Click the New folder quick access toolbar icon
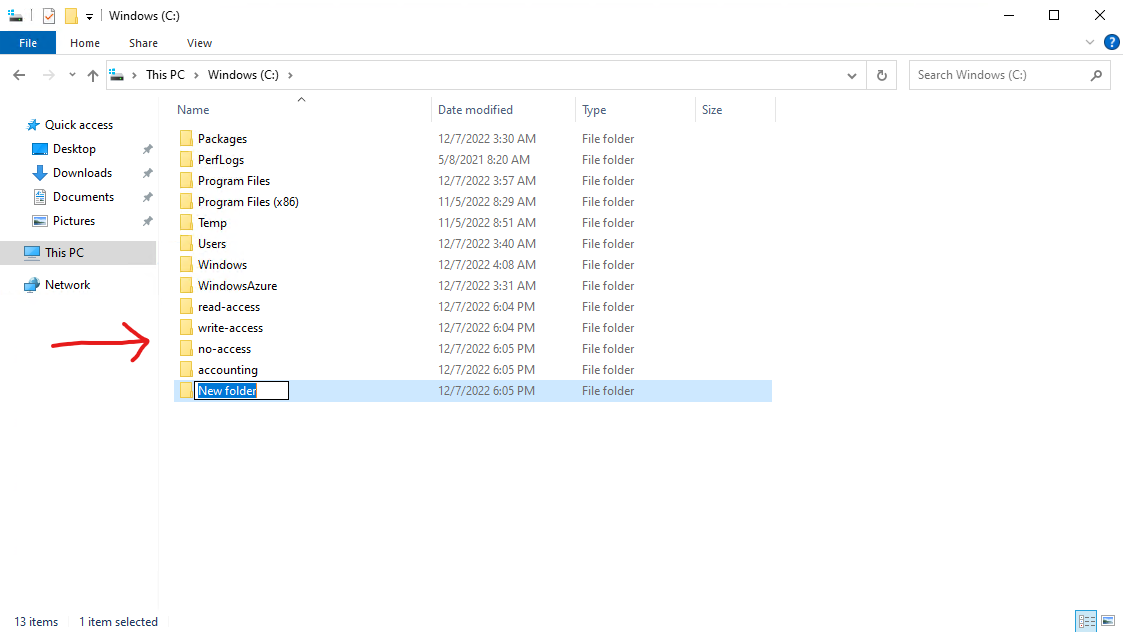 pyautogui.click(x=71, y=16)
